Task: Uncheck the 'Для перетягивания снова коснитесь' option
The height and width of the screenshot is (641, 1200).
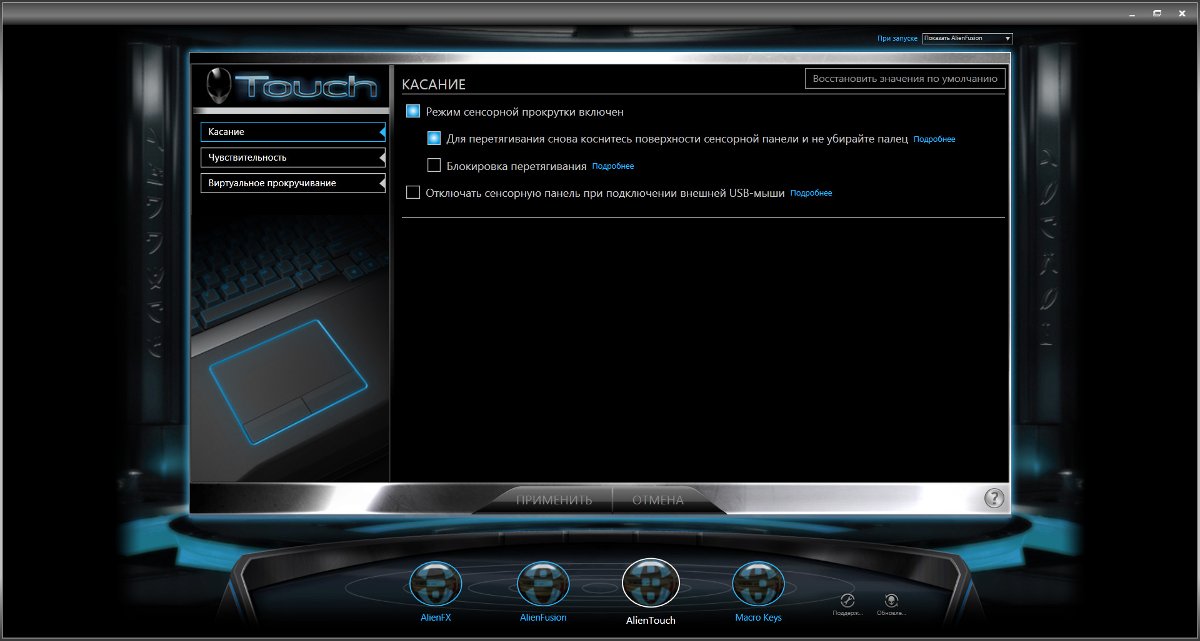Action: (x=434, y=139)
